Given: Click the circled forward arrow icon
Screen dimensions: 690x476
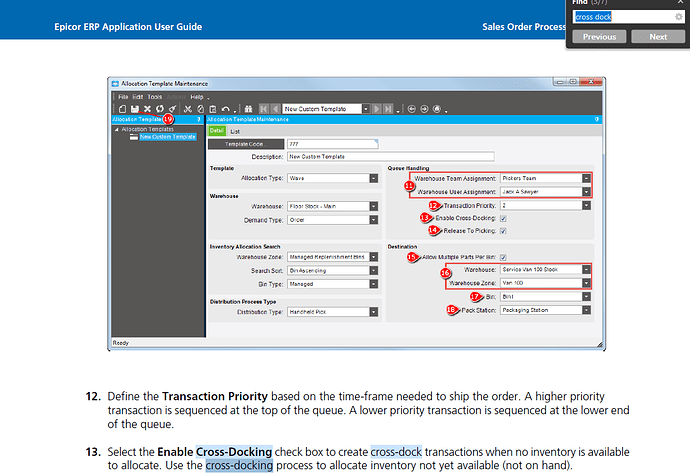Looking at the screenshot, I should [x=424, y=109].
